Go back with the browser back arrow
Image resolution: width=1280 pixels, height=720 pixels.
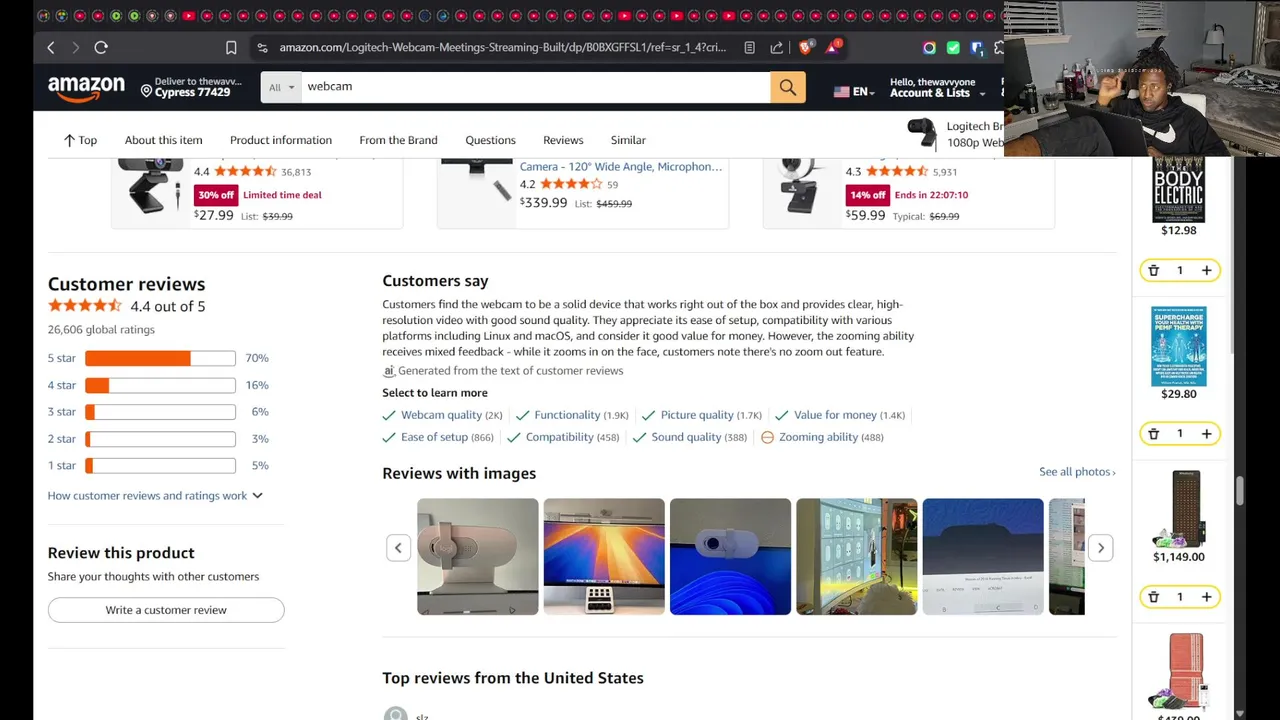pos(51,47)
